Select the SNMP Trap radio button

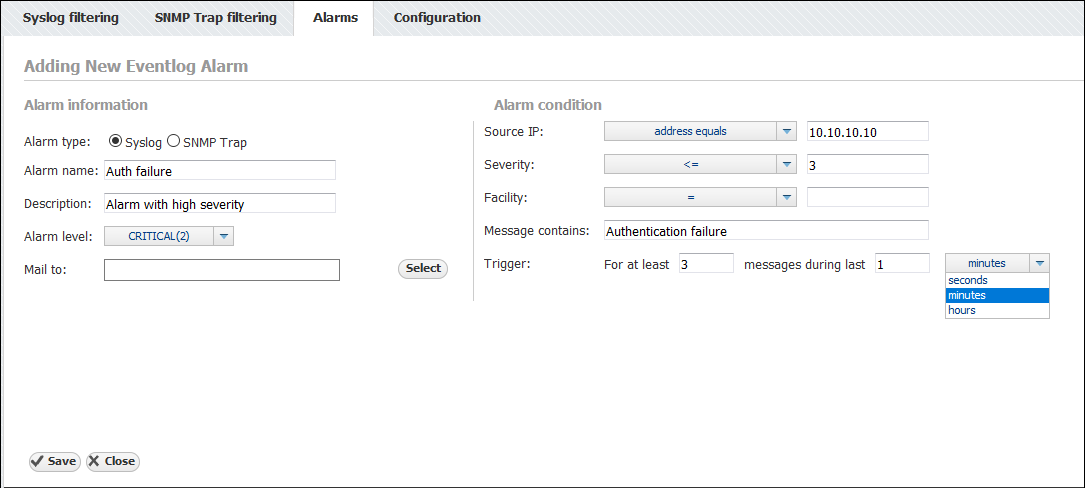[x=173, y=142]
